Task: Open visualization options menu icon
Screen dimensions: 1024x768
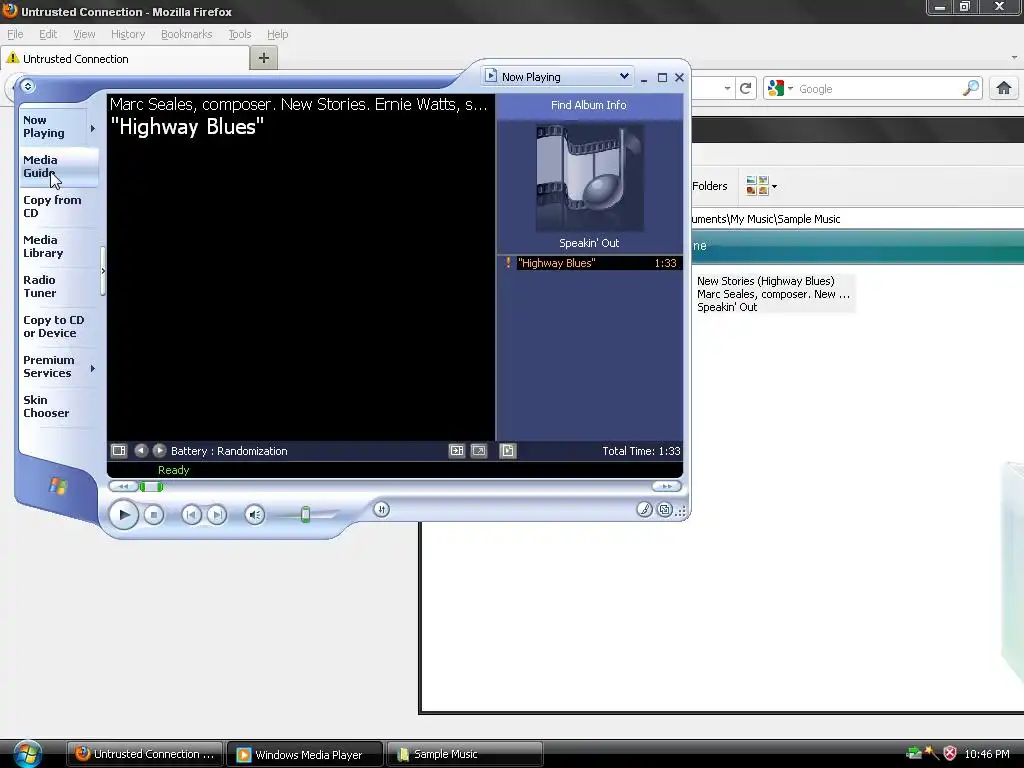Action: (119, 451)
